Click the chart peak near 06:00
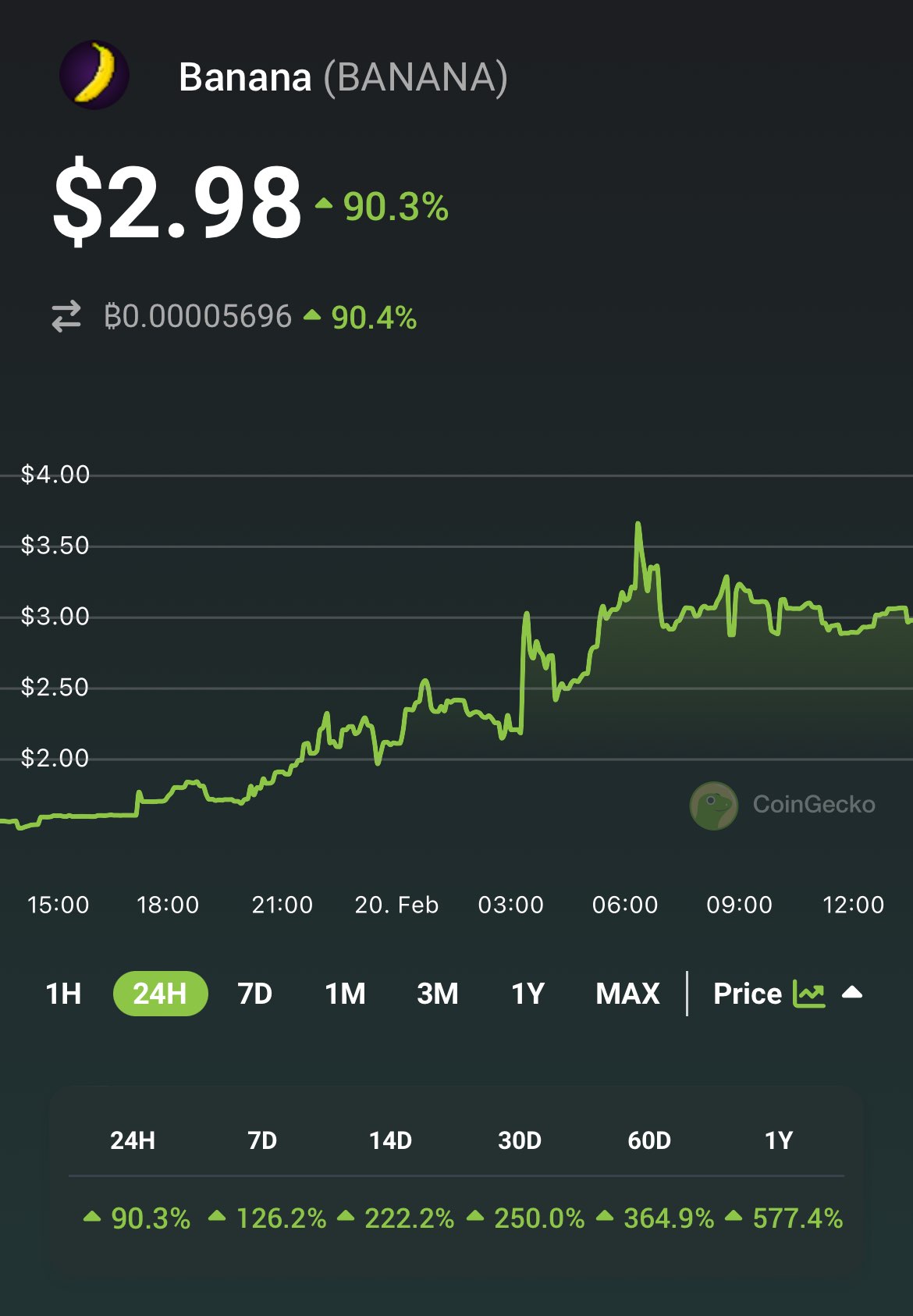 (638, 525)
